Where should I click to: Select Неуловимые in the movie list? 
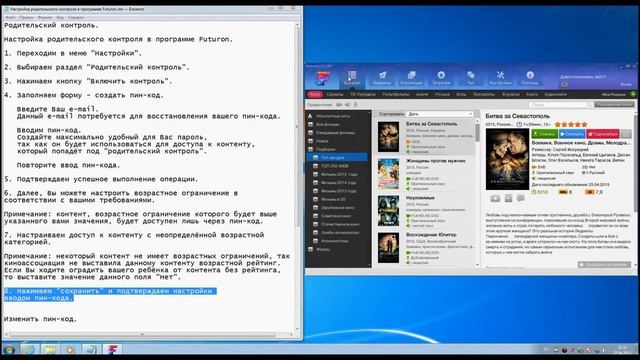pyautogui.click(x=425, y=211)
